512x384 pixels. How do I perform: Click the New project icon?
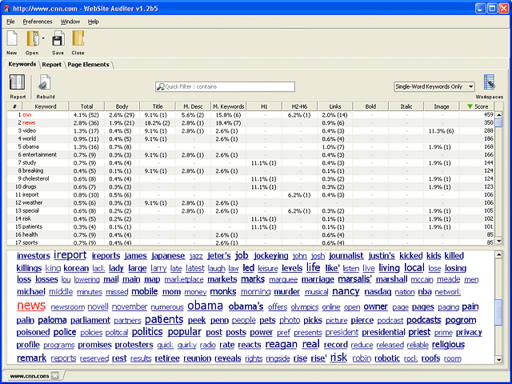click(x=12, y=39)
